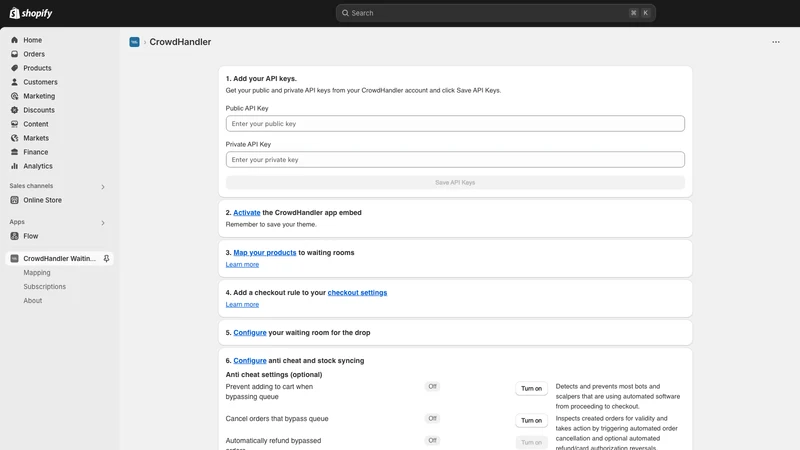Click the CrowdHandler breadcrumb app icon
Screen dimensions: 800x450
coord(134,42)
